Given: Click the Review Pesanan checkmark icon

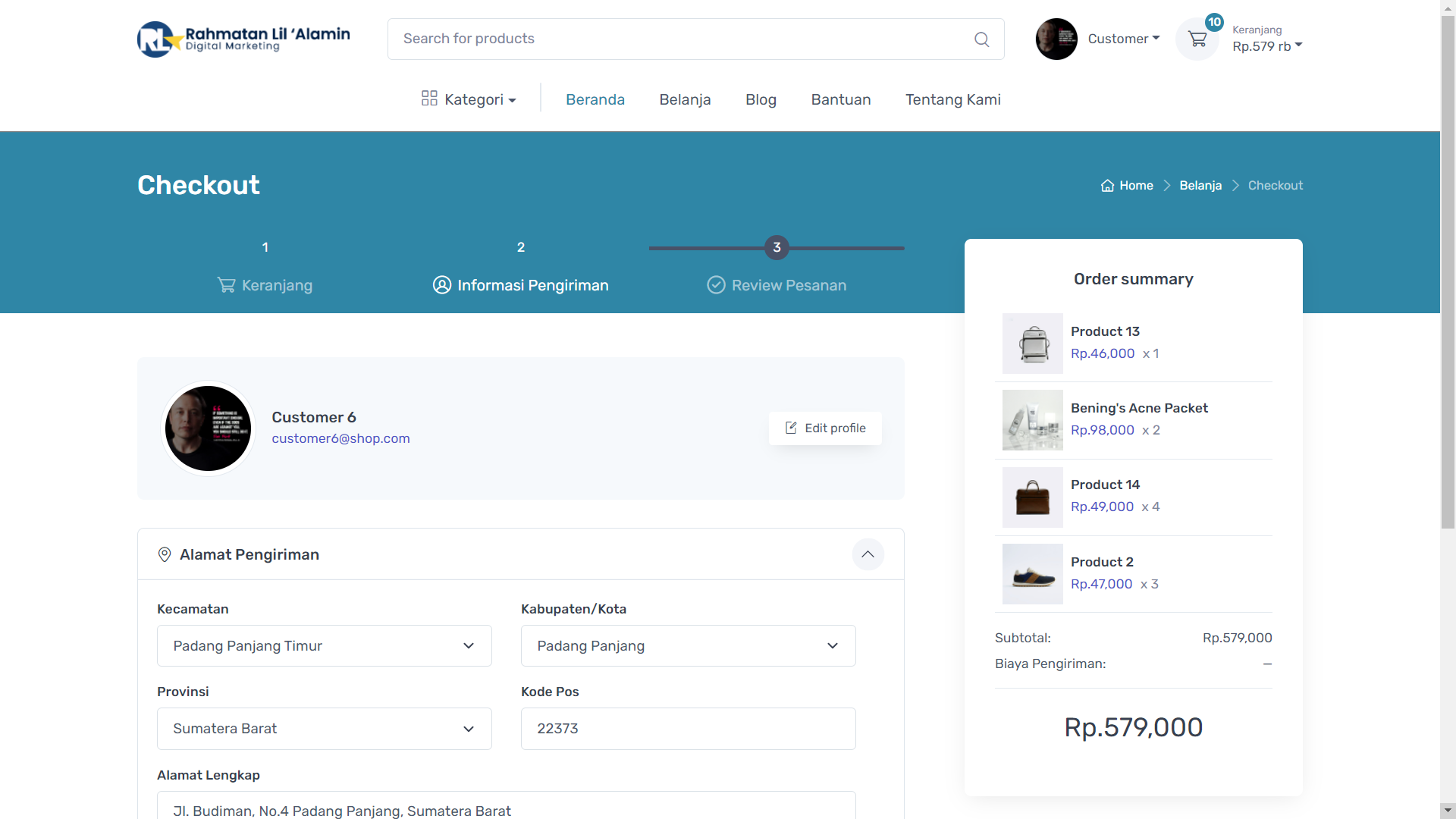Looking at the screenshot, I should (x=716, y=285).
